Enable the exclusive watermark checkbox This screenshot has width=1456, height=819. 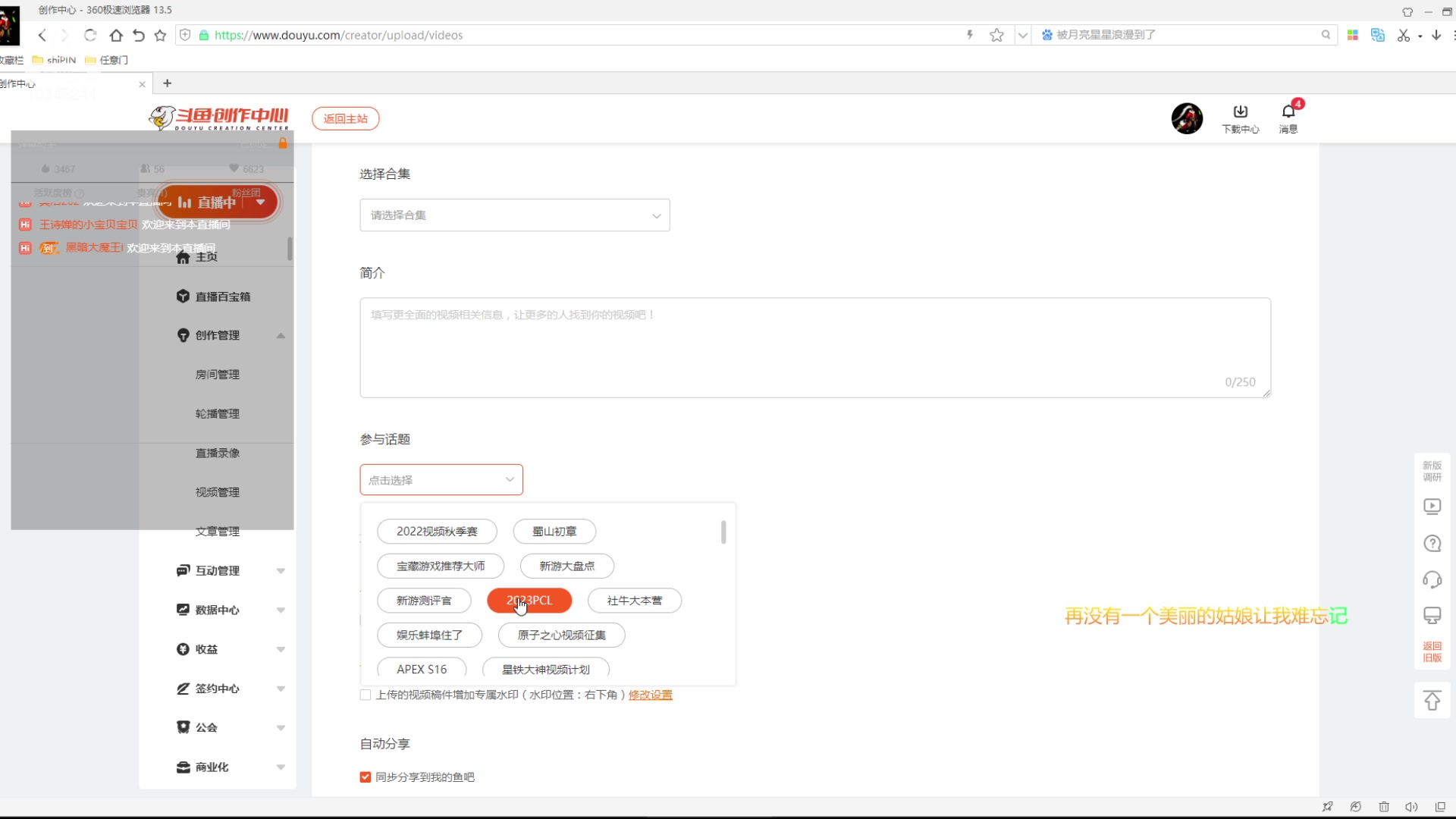click(366, 695)
